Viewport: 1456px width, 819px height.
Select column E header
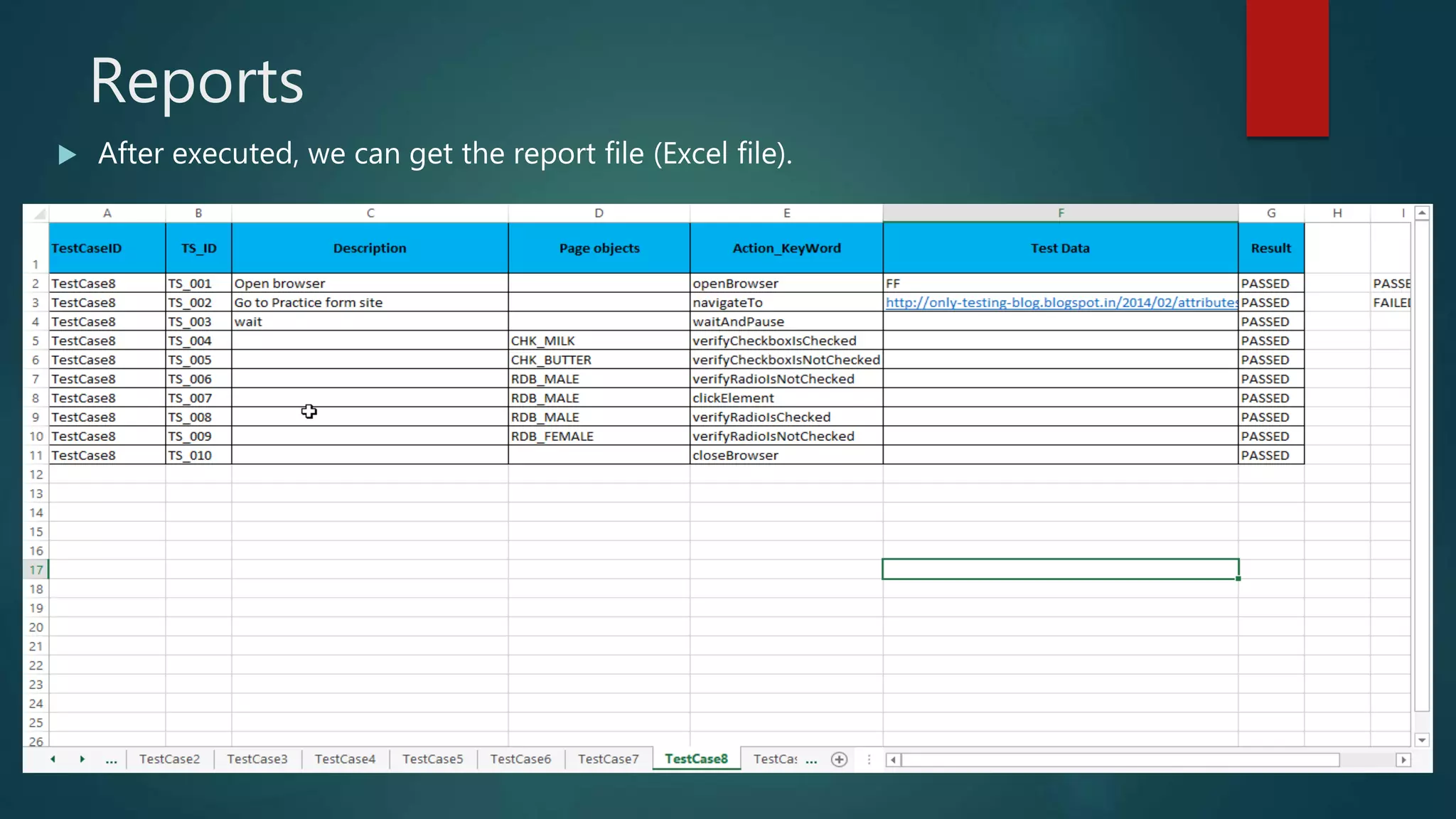(x=786, y=213)
